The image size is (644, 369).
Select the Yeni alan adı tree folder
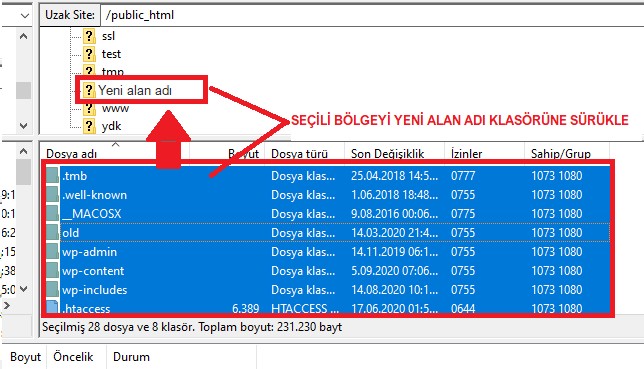(x=135, y=90)
